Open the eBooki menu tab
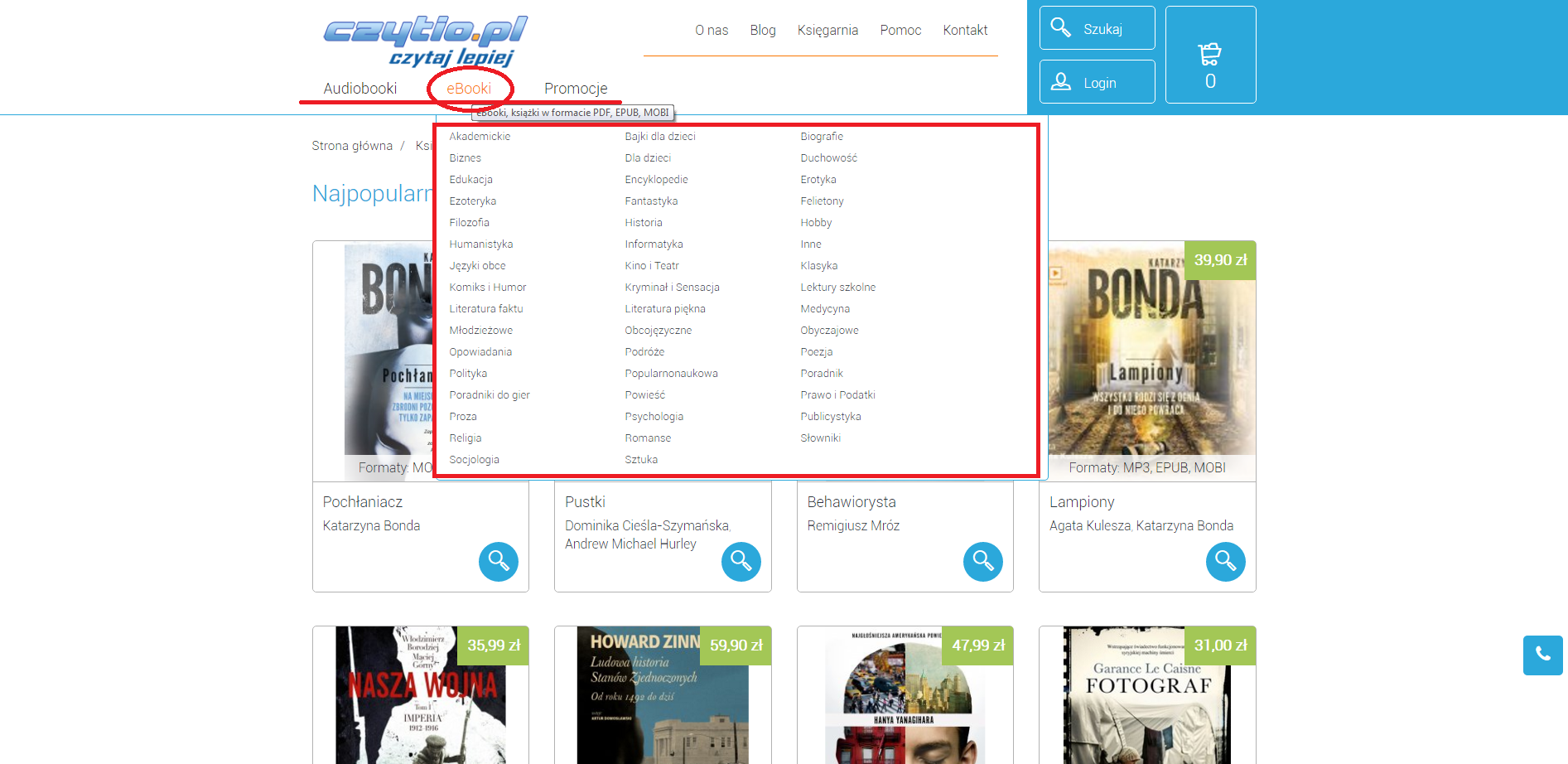Screen dimensions: 1568x764 point(469,89)
